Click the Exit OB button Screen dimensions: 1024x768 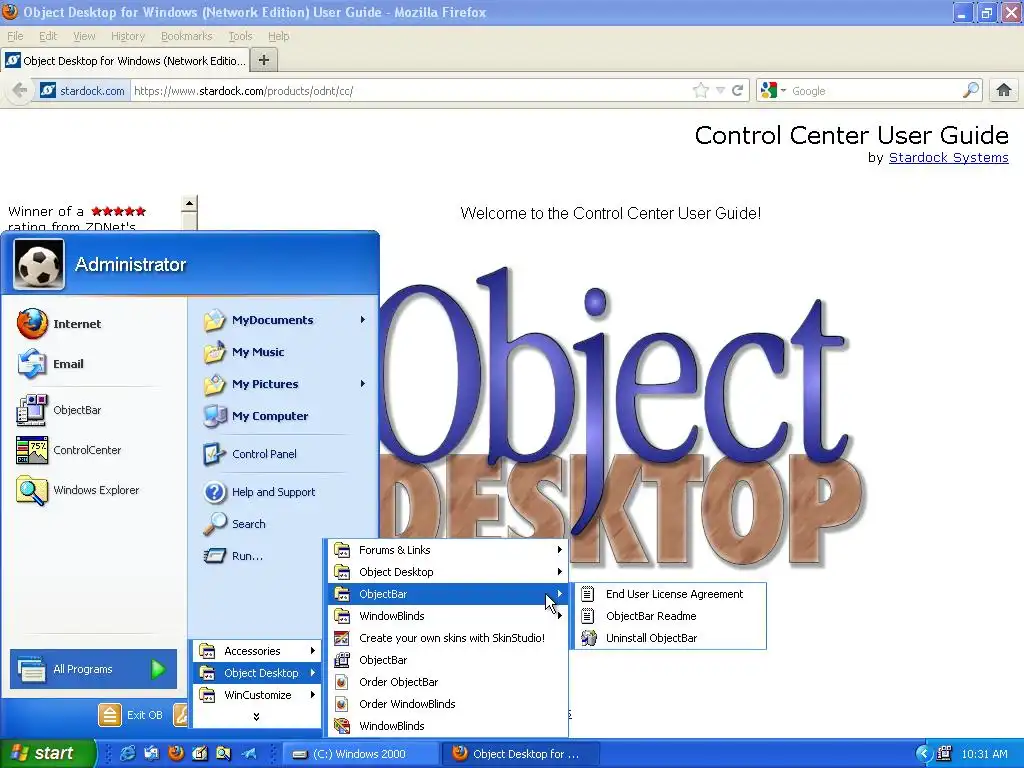tap(131, 715)
